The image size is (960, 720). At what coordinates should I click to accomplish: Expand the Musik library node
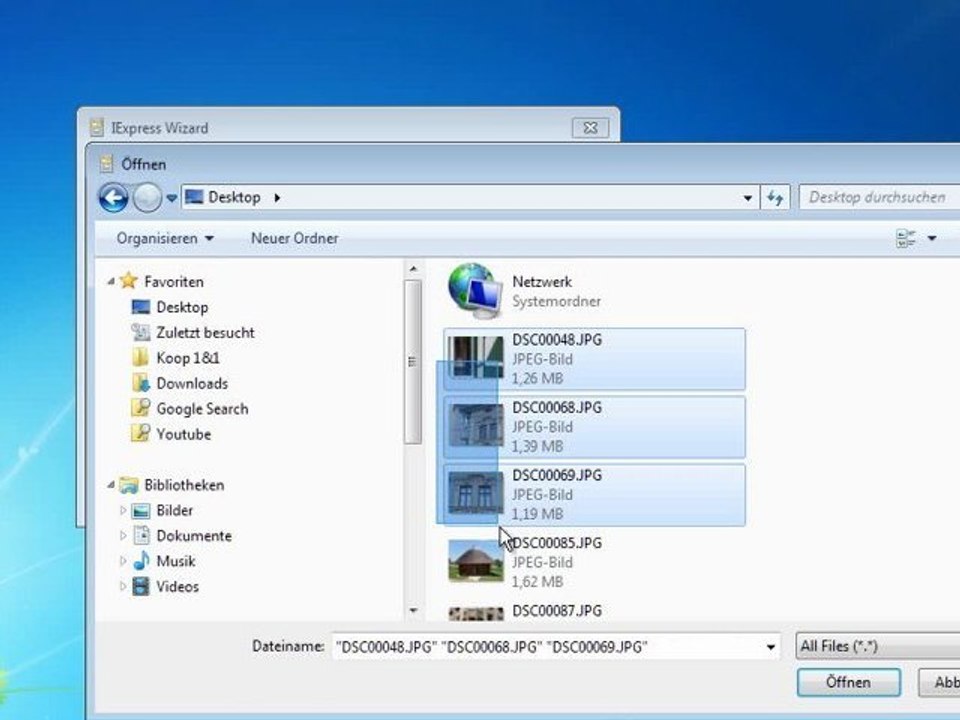tap(122, 561)
